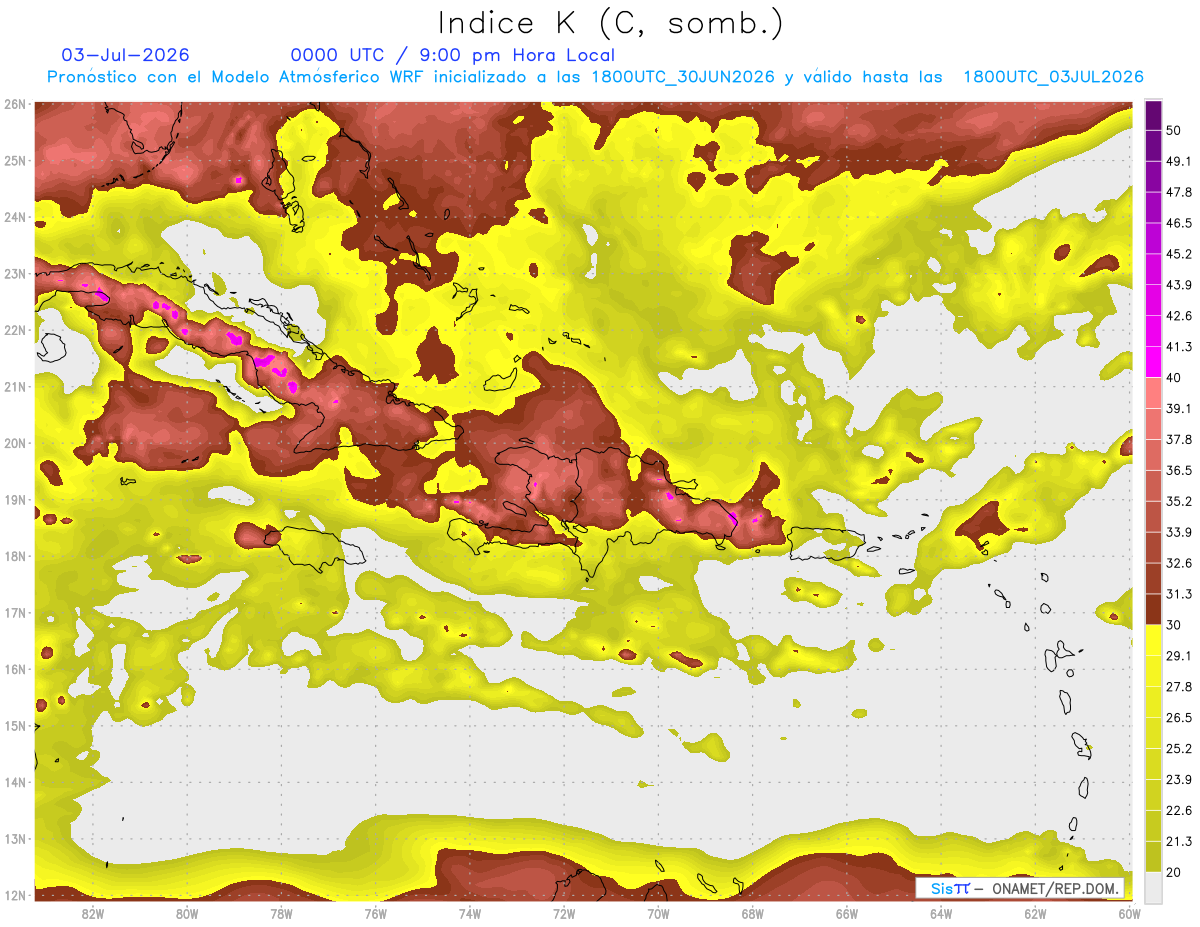This screenshot has width=1200, height=927.
Task: Click the '22N' latitude label
Action: [x=15, y=330]
